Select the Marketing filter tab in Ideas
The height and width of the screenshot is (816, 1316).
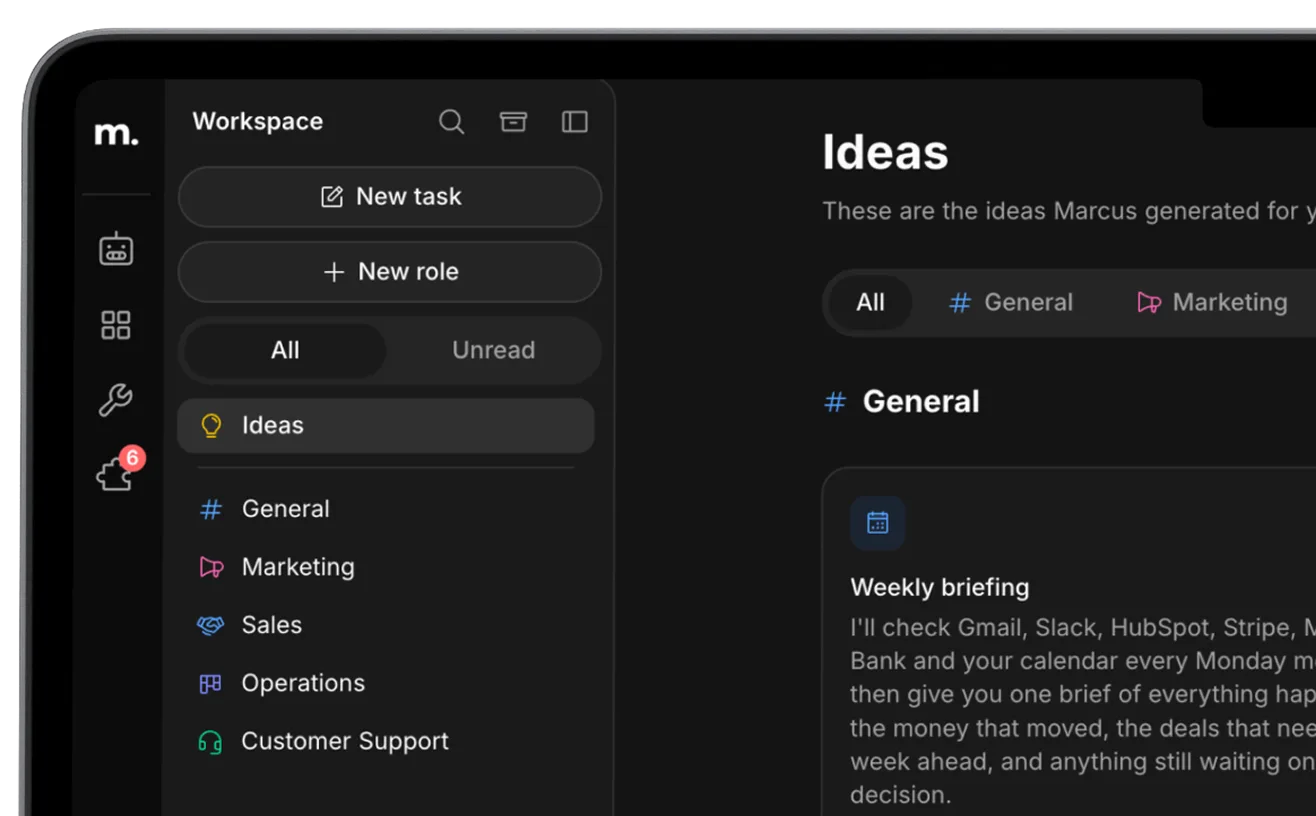pyautogui.click(x=1212, y=302)
